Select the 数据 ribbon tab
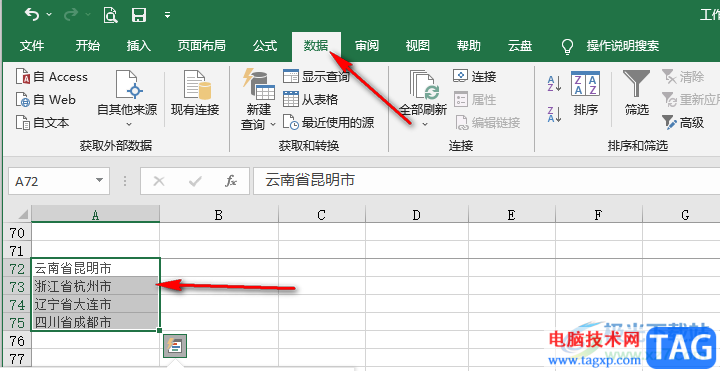Viewport: 720px width, 371px height. click(x=316, y=46)
